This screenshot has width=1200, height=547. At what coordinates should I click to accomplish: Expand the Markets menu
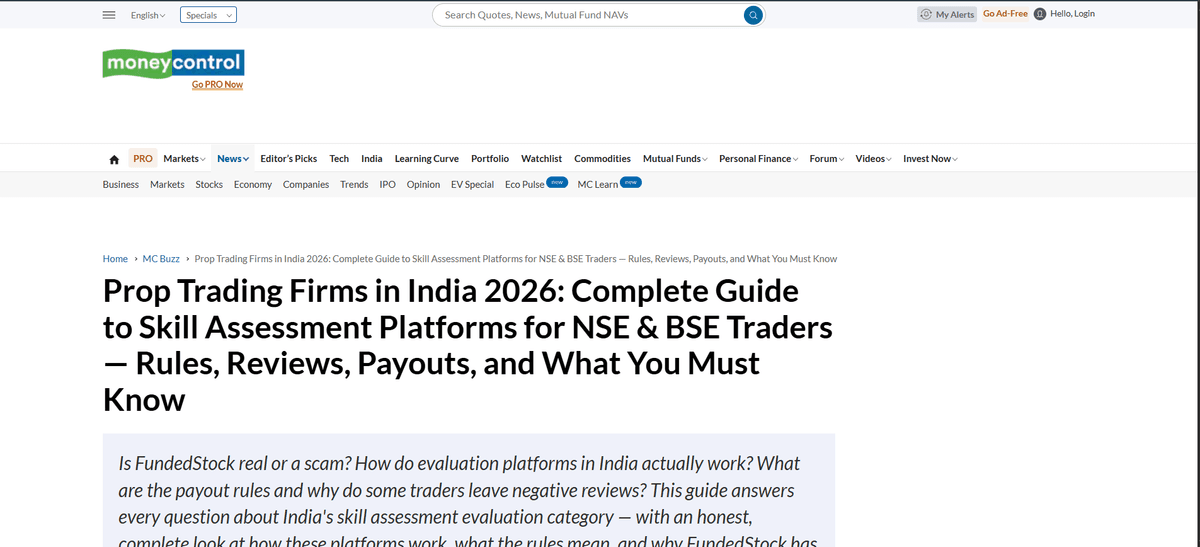click(184, 159)
